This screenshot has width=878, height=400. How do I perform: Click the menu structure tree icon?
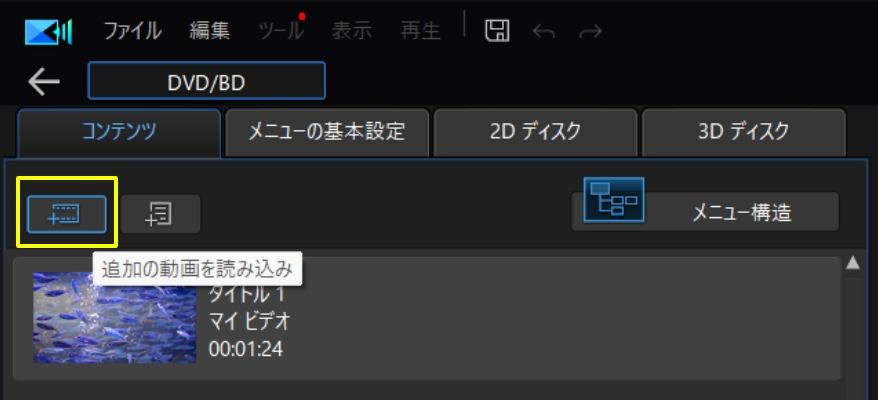[614, 200]
